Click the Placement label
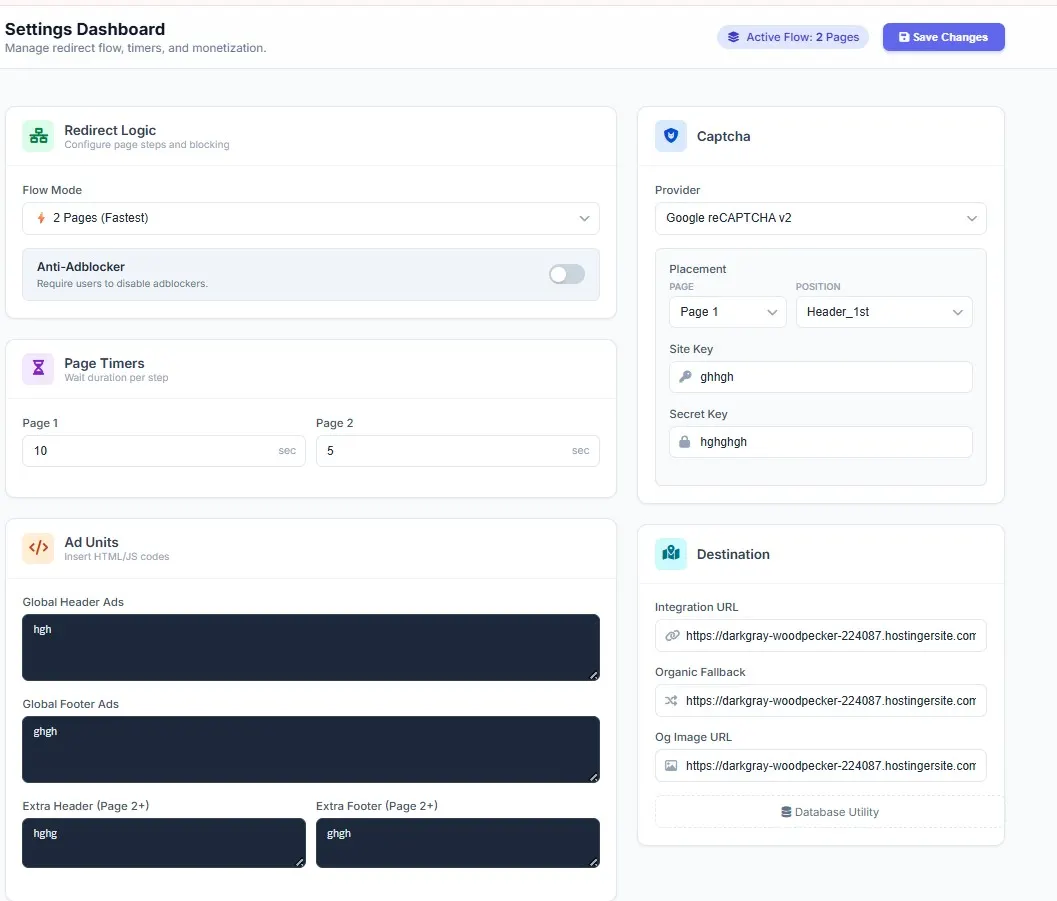The height and width of the screenshot is (901, 1057). pyautogui.click(x=698, y=269)
